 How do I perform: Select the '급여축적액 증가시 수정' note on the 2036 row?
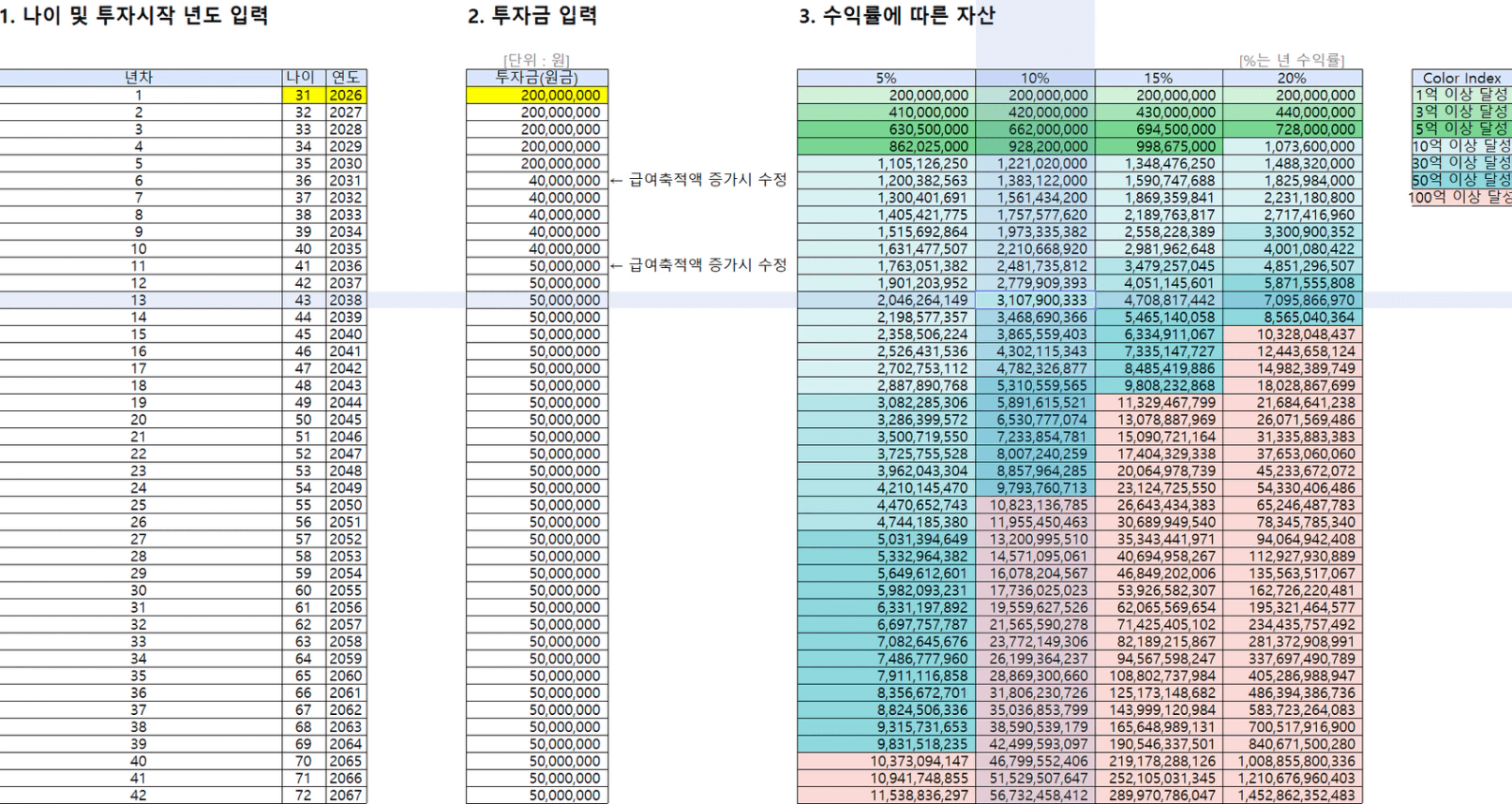(698, 265)
